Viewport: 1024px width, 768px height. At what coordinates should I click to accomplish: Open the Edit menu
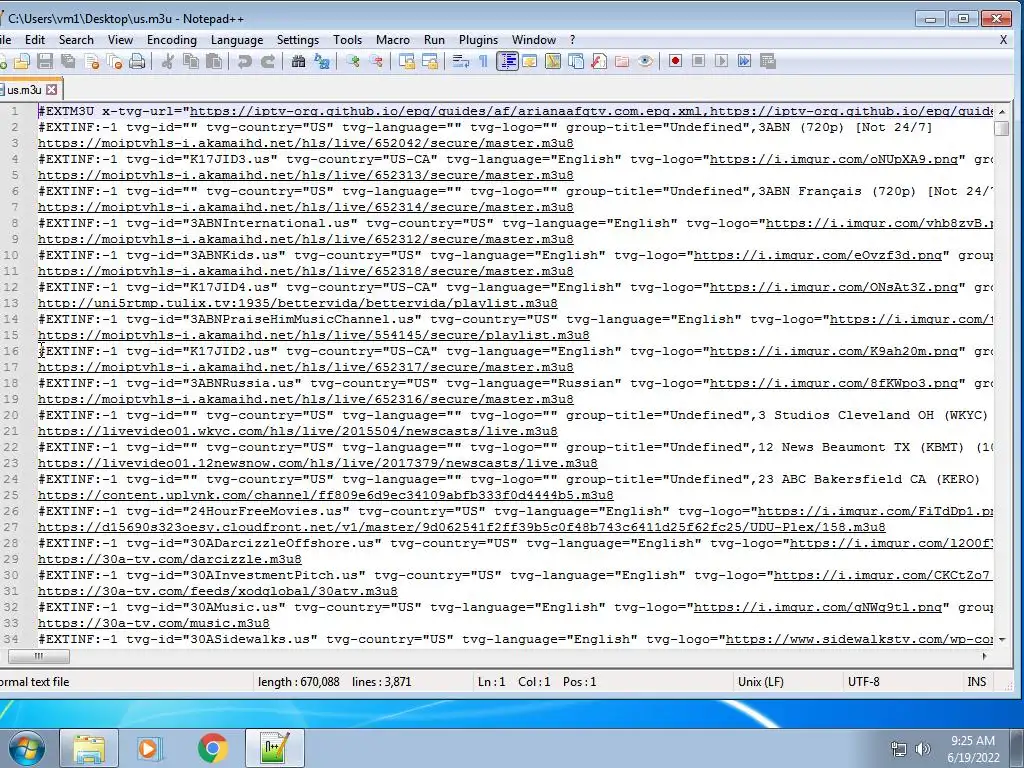[x=35, y=40]
